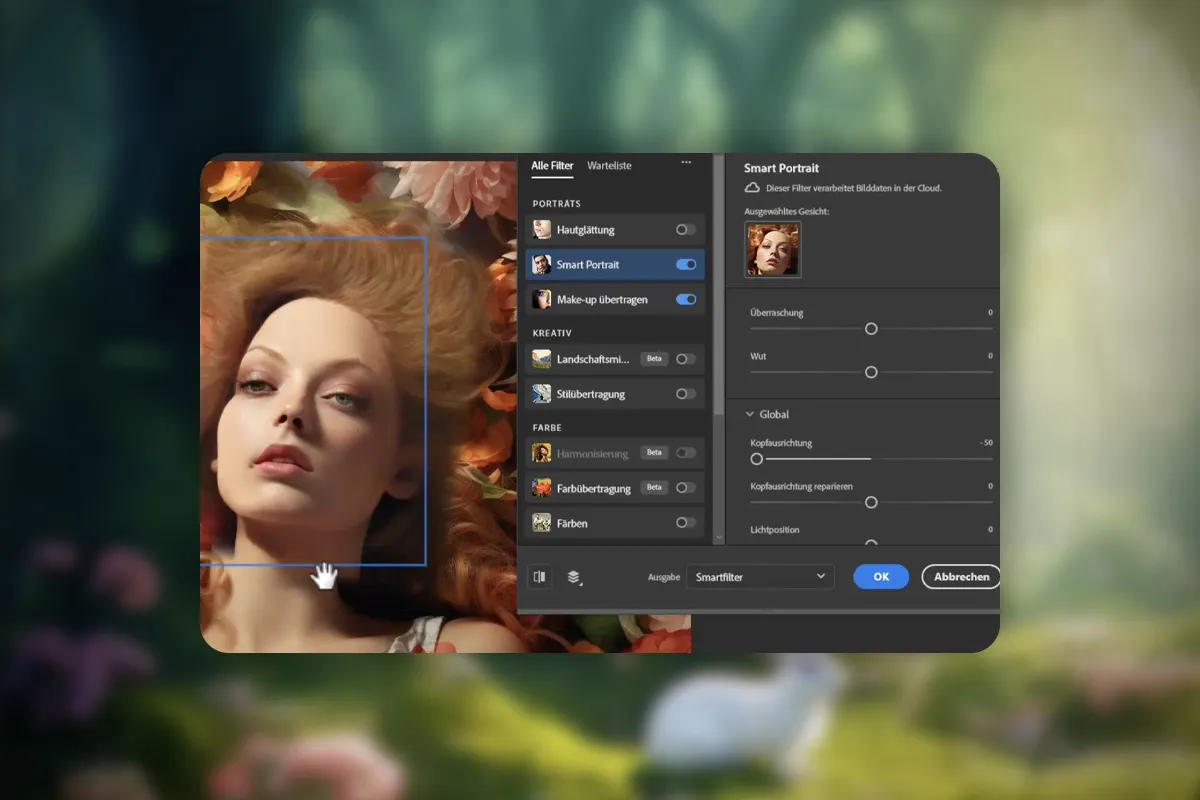Open the Ausgabe Smartfilter dropdown
The width and height of the screenshot is (1200, 800).
pos(760,577)
